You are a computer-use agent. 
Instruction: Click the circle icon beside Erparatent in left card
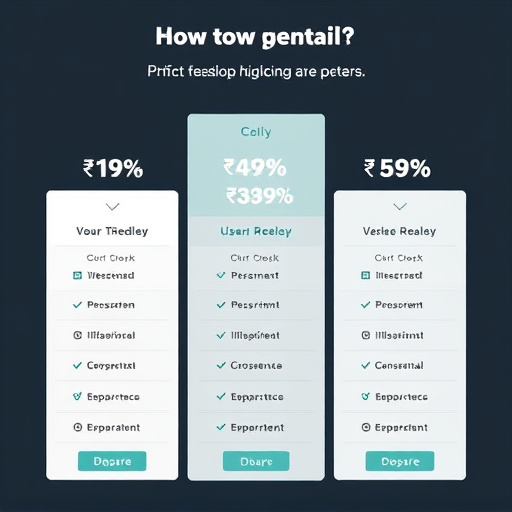[77, 427]
